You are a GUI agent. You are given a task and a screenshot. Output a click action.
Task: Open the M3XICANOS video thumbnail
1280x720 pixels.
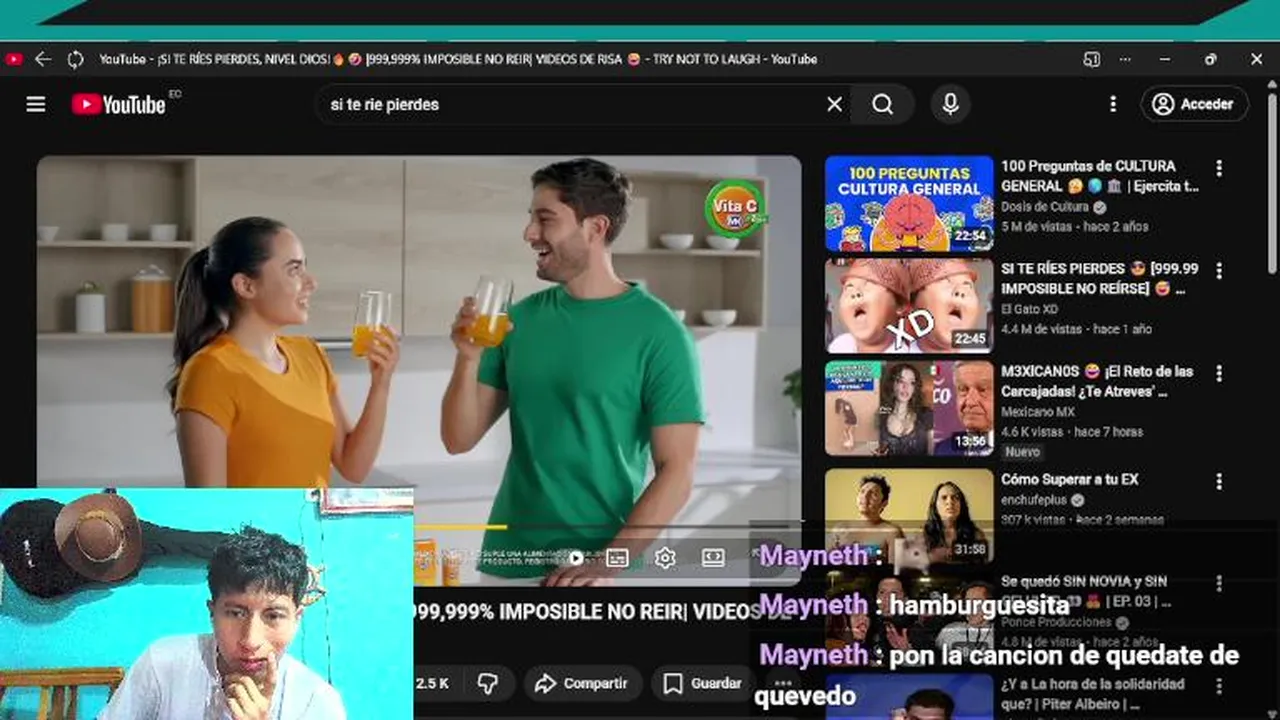tap(909, 408)
